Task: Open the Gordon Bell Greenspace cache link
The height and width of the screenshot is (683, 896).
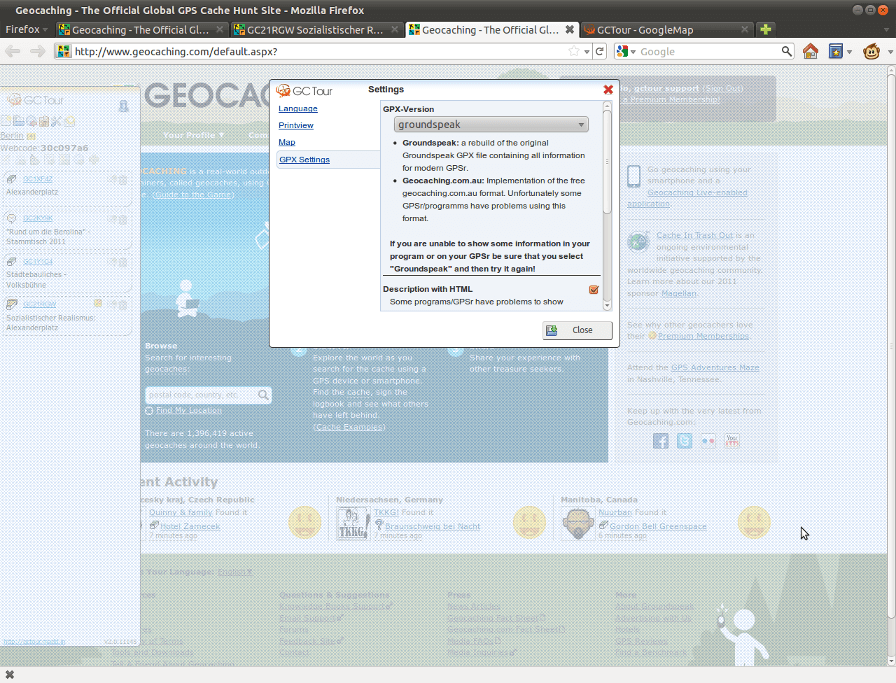Action: click(x=658, y=526)
